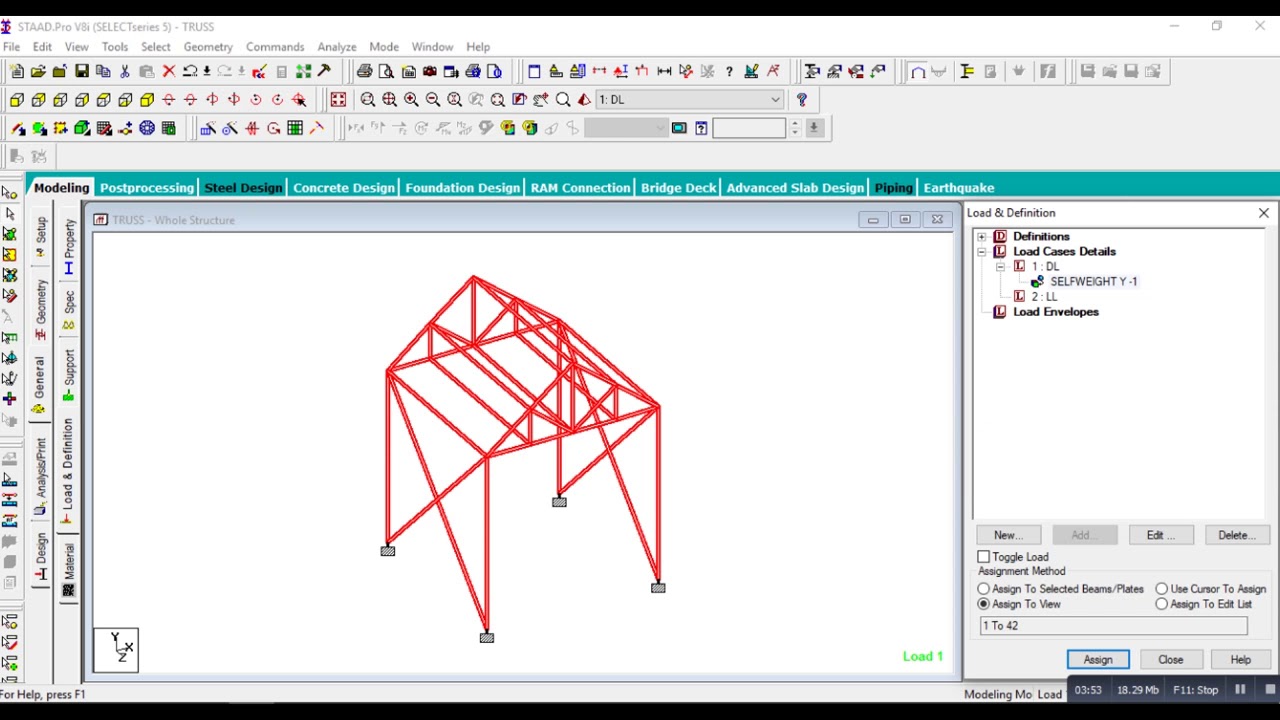
Task: Click the structure wizard wheel icon
Action: tap(147, 128)
